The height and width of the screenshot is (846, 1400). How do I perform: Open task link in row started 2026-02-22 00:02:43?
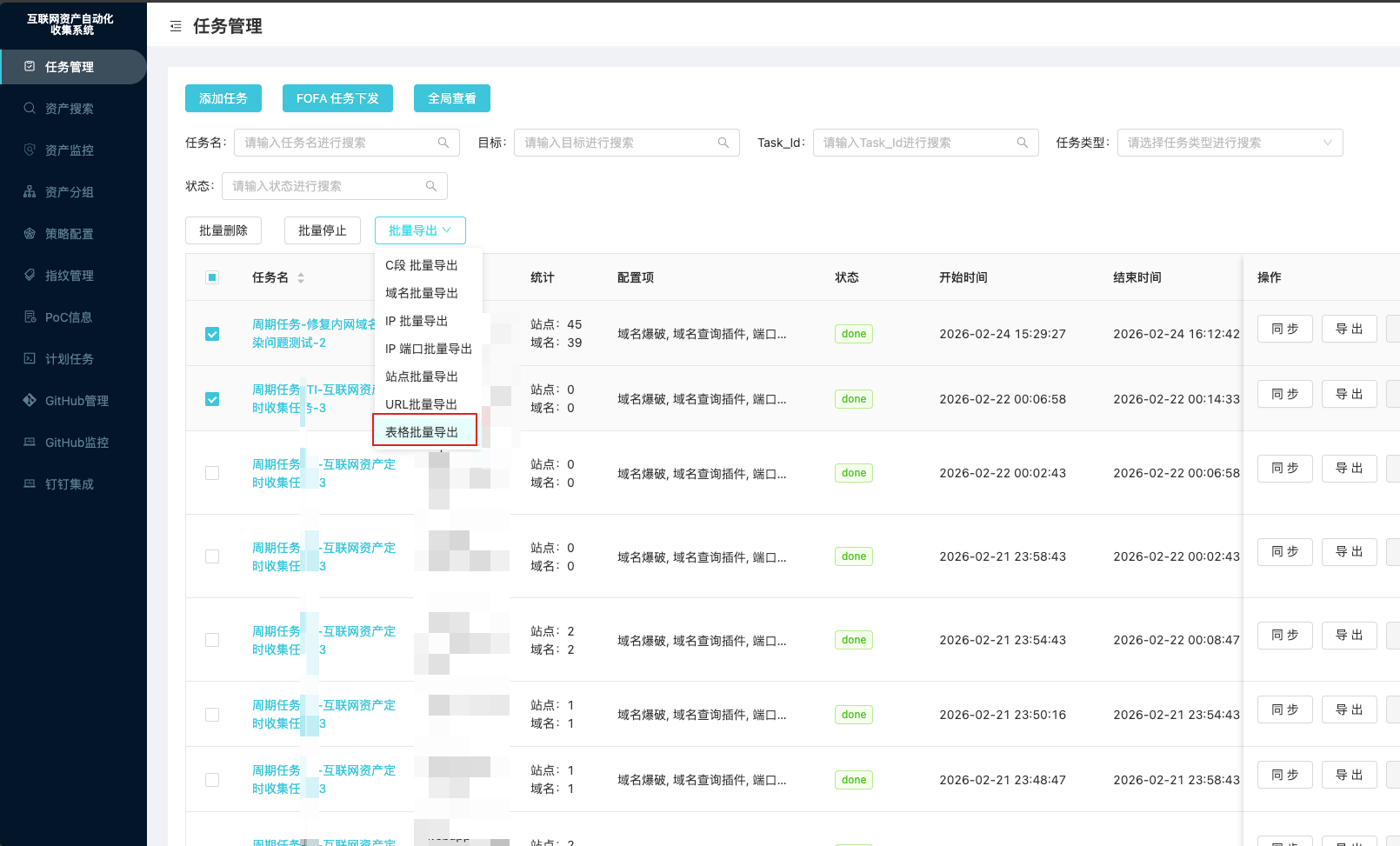(323, 474)
